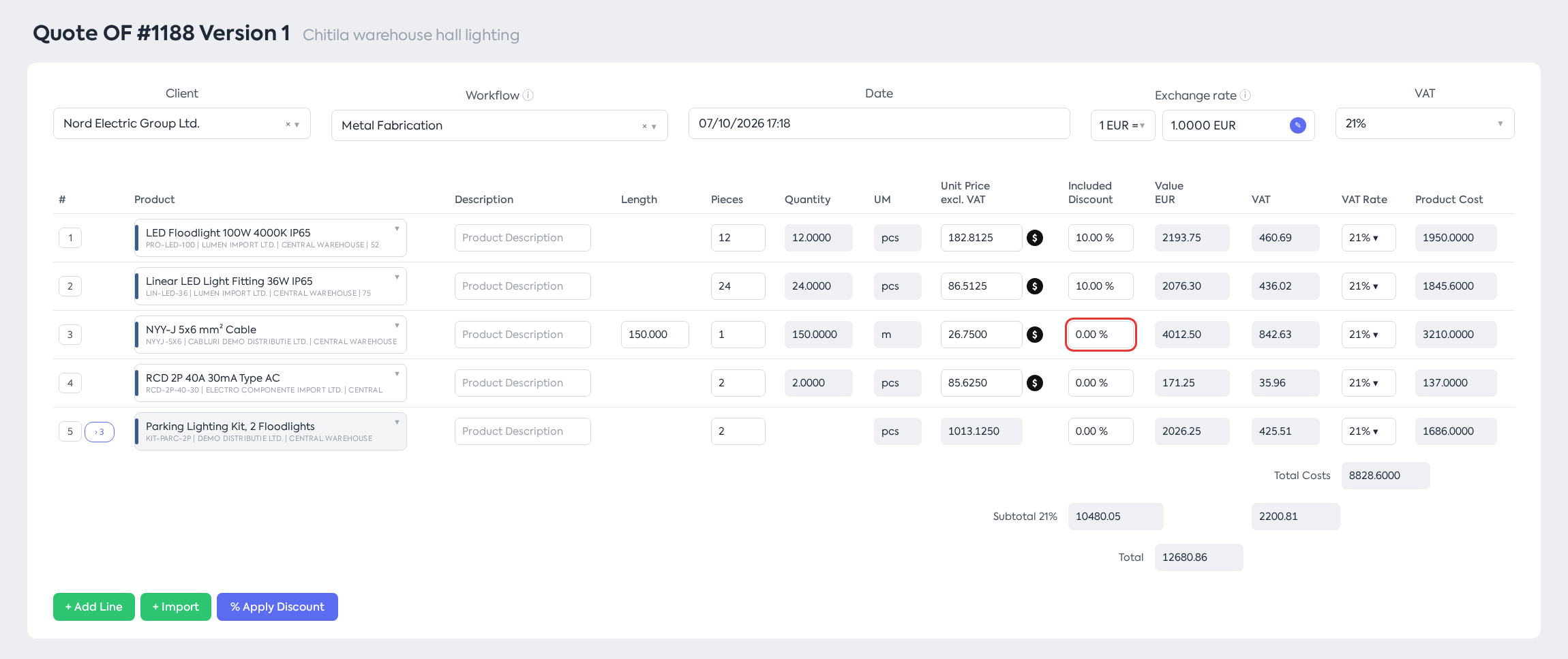Click the subtotal VAT amount 2200.81
The height and width of the screenshot is (659, 1568).
point(1296,517)
